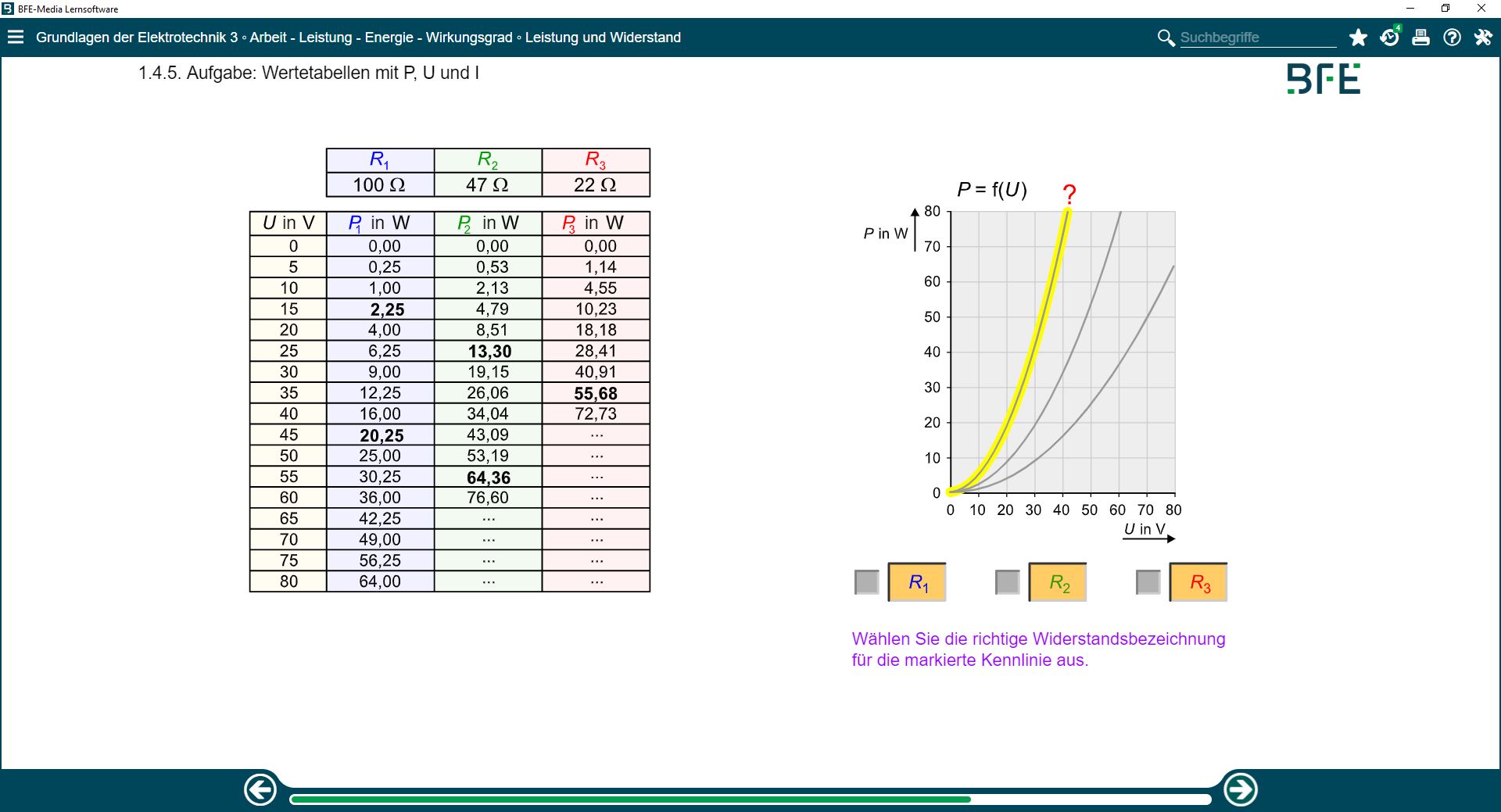The image size is (1501, 812).
Task: Print the page using printer icon
Action: pyautogui.click(x=1420, y=38)
